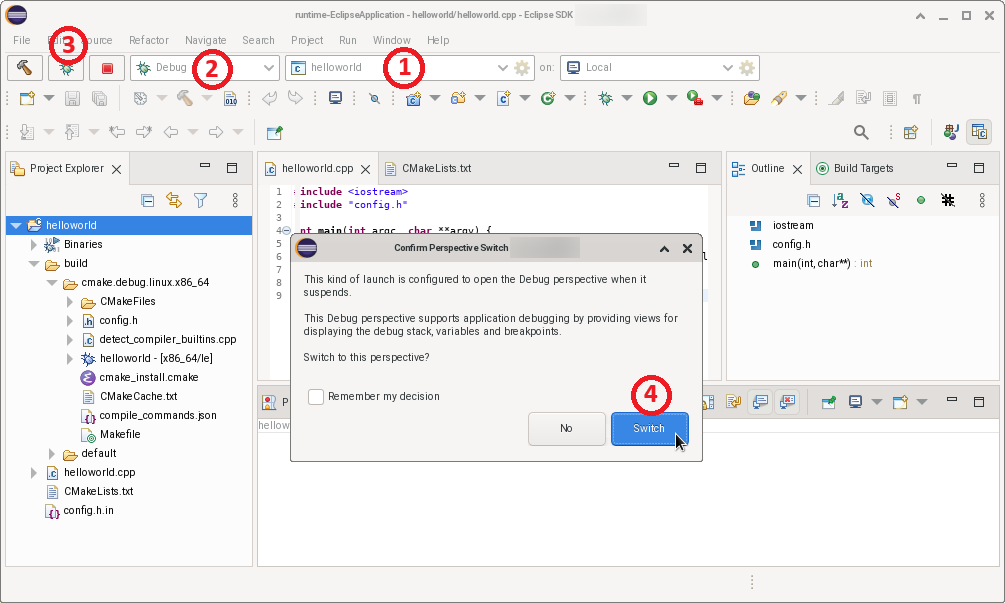This screenshot has width=1005, height=603.
Task: Collapse the build folder
Action: coord(34,263)
